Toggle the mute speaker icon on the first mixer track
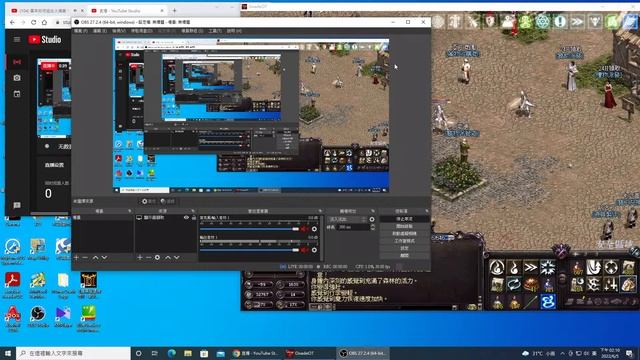The image size is (640, 360). (x=304, y=229)
